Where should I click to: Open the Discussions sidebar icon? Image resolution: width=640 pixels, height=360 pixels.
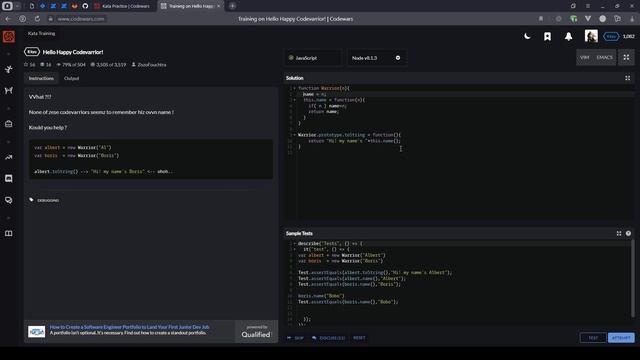pyautogui.click(x=9, y=200)
